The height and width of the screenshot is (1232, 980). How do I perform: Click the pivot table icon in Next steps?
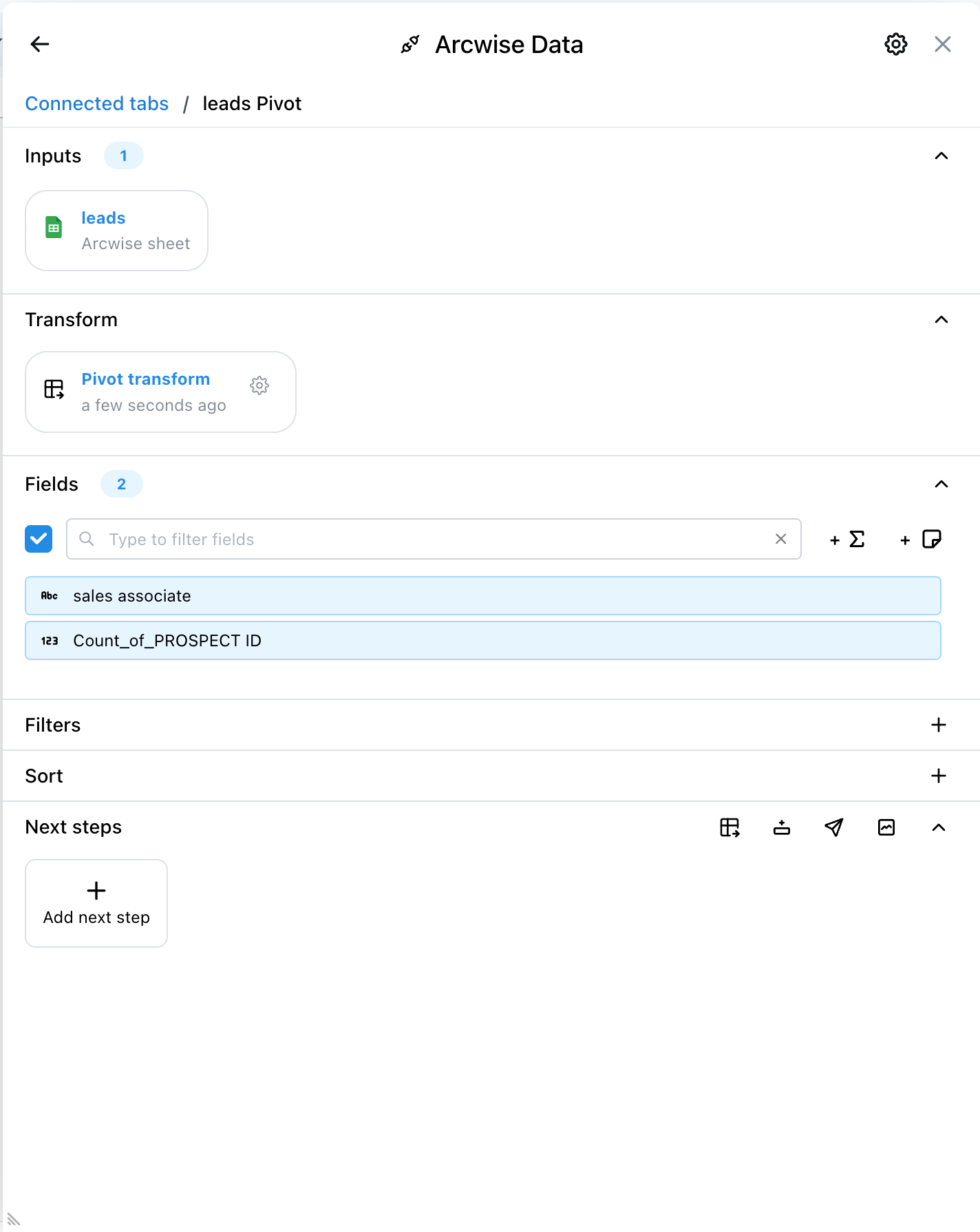729,827
